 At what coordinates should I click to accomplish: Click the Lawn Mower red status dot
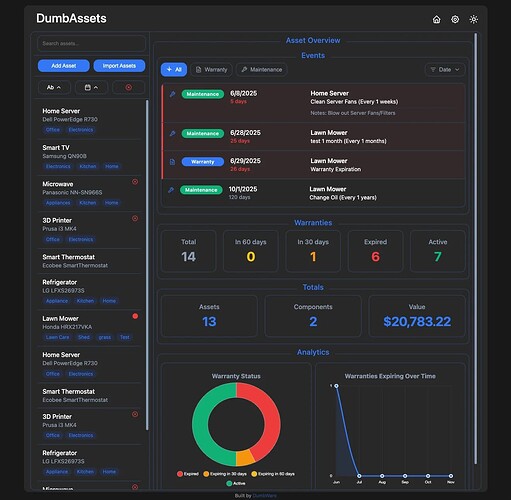point(135,316)
